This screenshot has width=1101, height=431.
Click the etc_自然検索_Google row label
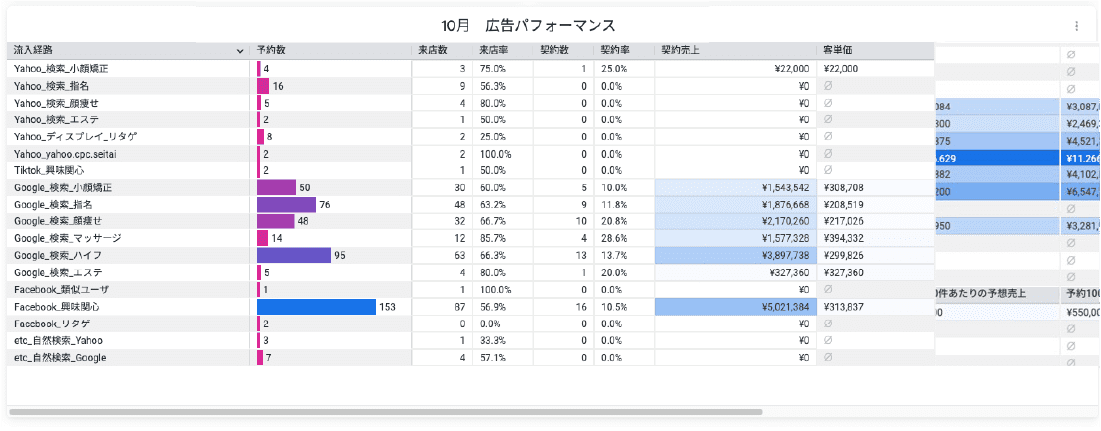[x=60, y=357]
